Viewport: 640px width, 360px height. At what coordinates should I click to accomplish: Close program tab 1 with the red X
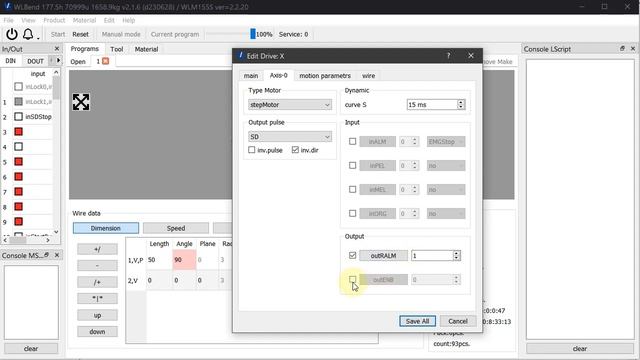[x=105, y=61]
